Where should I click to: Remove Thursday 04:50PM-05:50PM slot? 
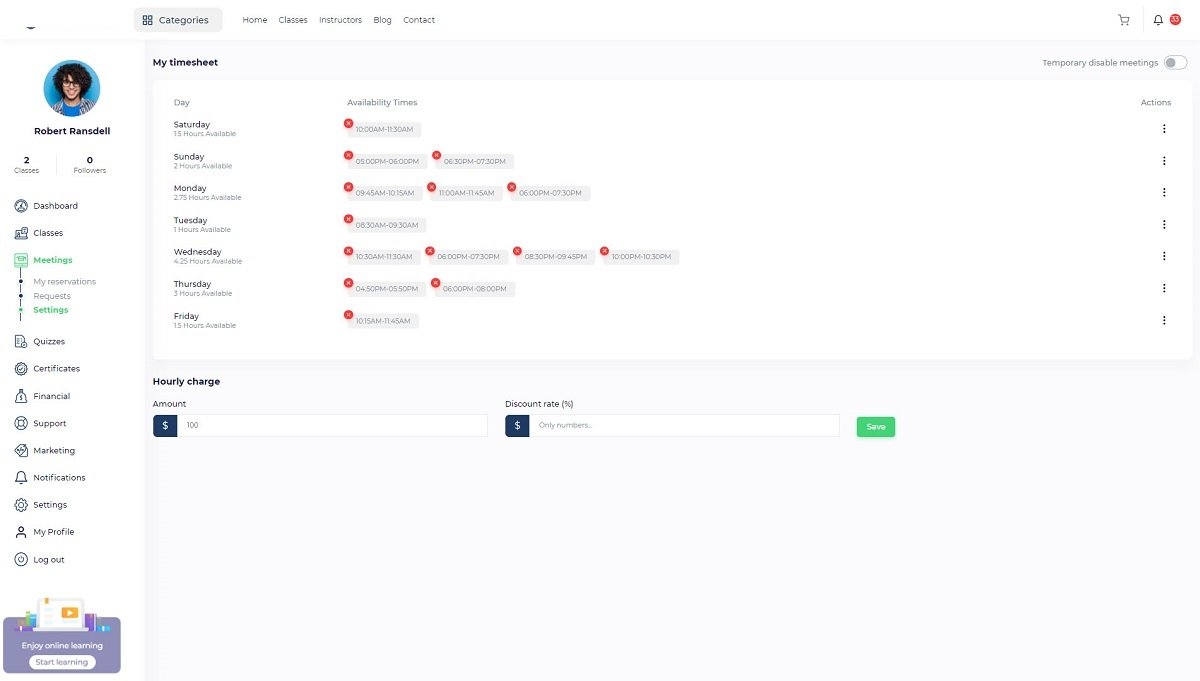coord(348,283)
